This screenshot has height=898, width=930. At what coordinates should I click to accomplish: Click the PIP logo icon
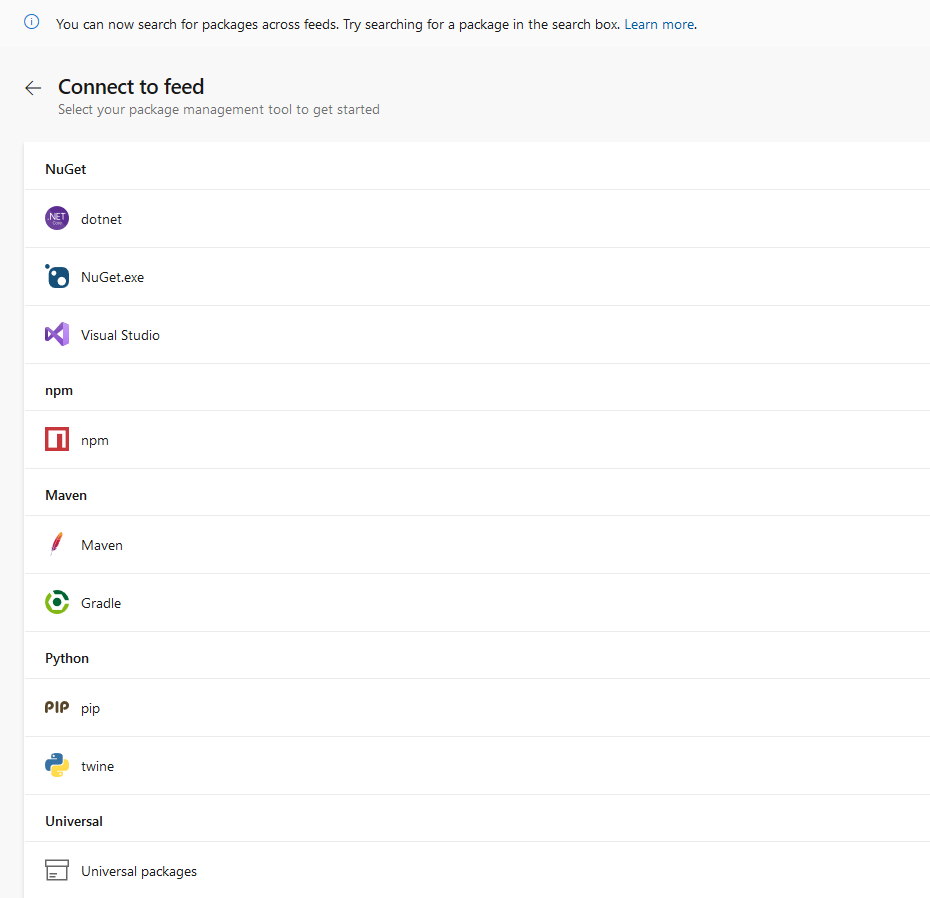[57, 708]
